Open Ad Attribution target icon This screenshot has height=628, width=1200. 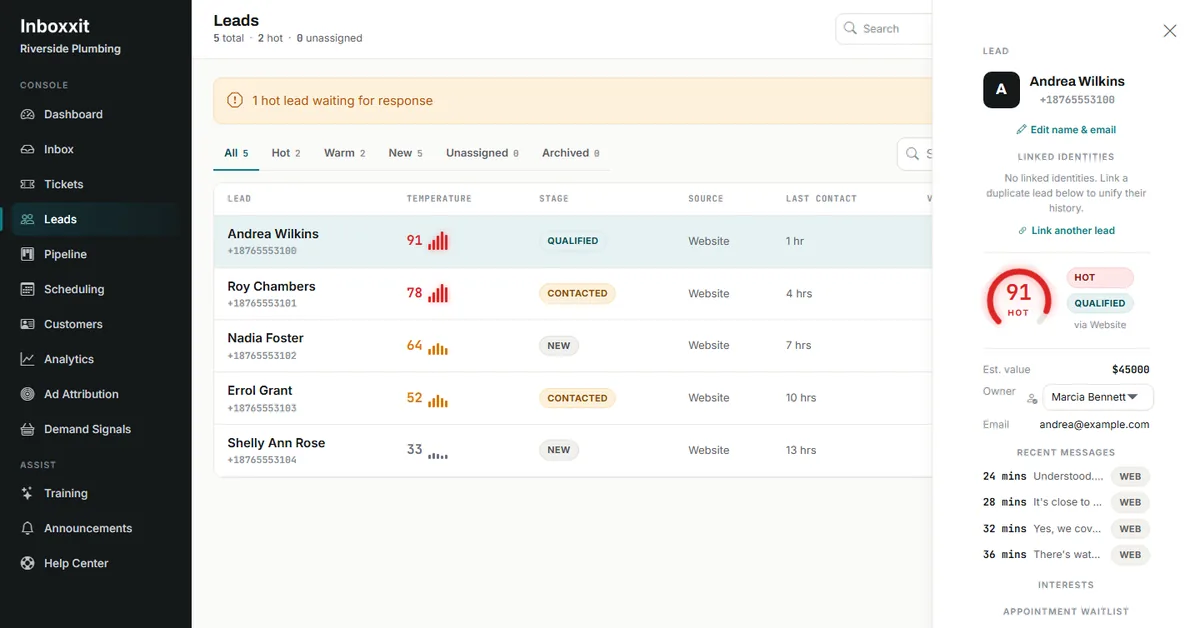(28, 394)
